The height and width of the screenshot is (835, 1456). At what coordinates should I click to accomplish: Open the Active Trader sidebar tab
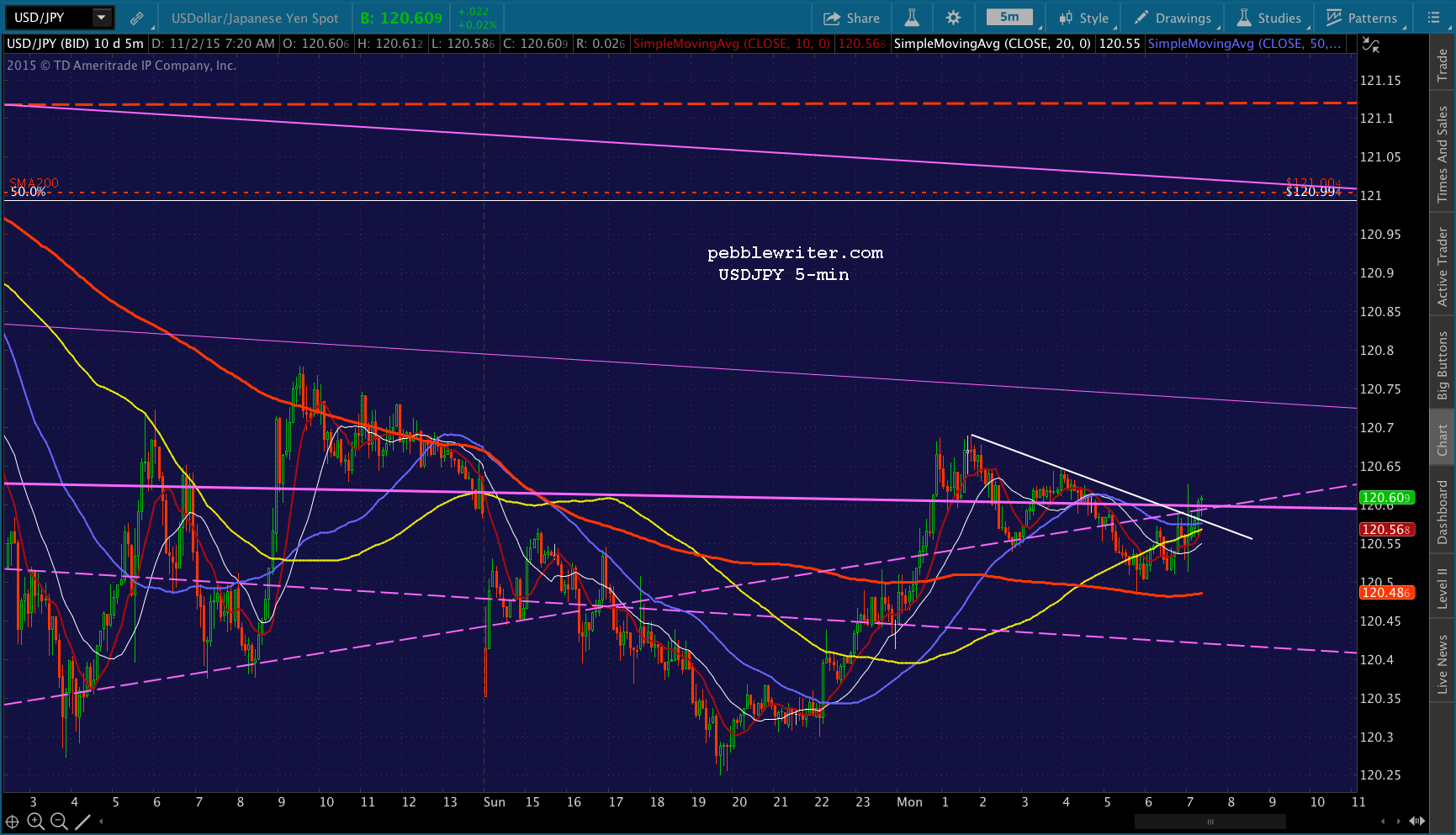1443,266
